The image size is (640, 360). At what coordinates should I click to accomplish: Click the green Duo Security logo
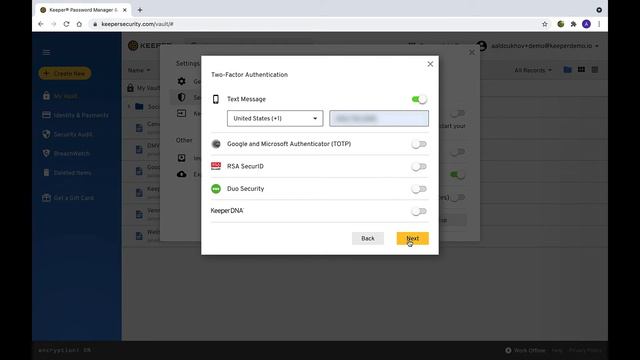click(216, 189)
